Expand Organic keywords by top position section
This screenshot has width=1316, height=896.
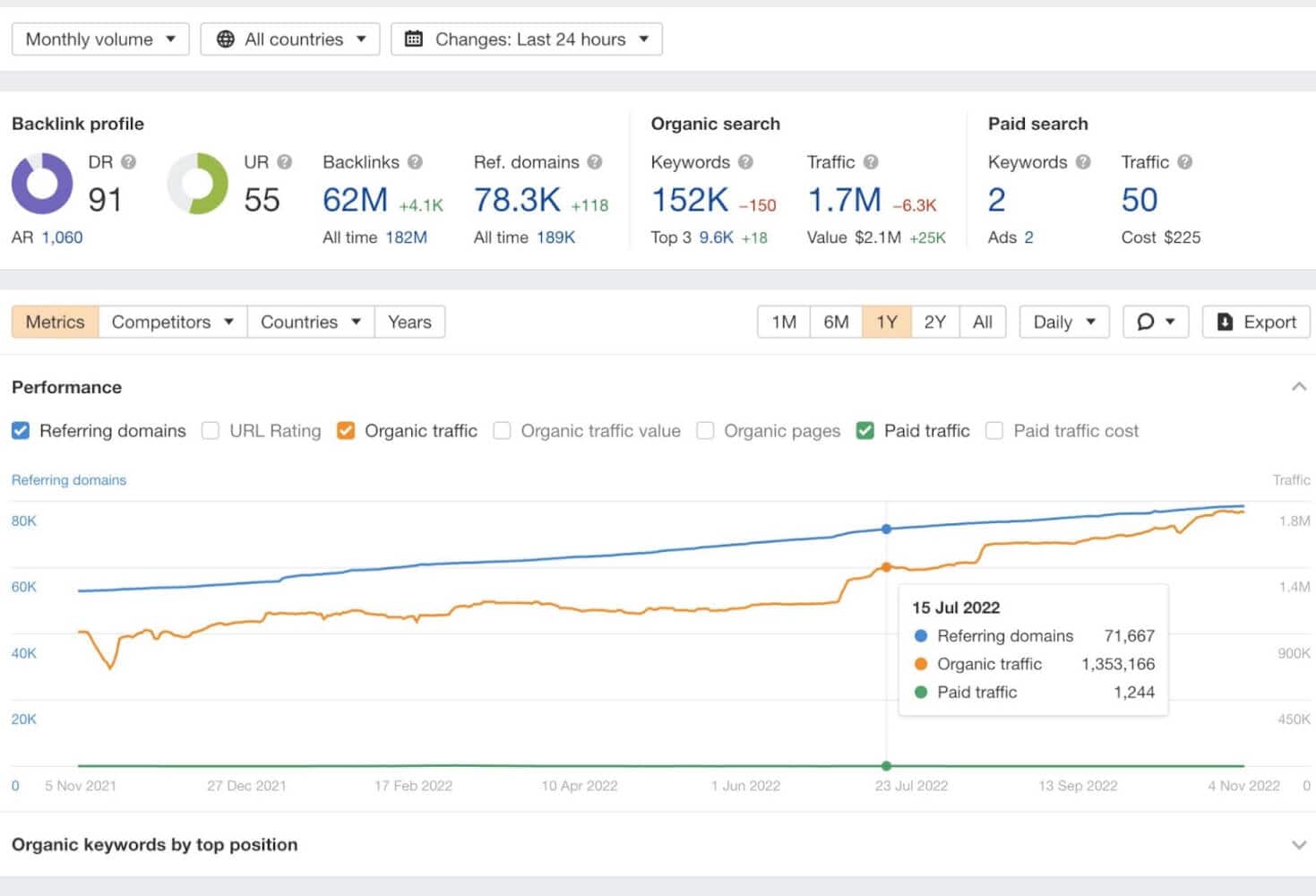(x=1298, y=845)
